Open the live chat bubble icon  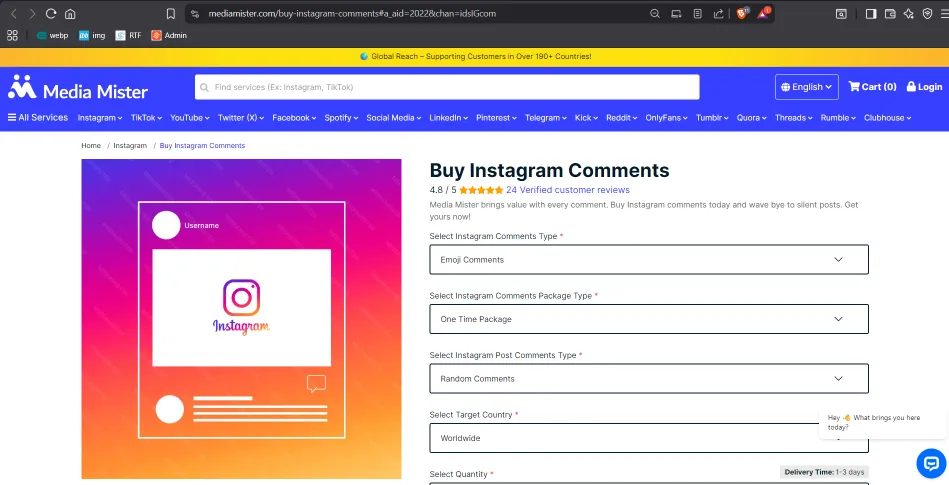(x=931, y=463)
